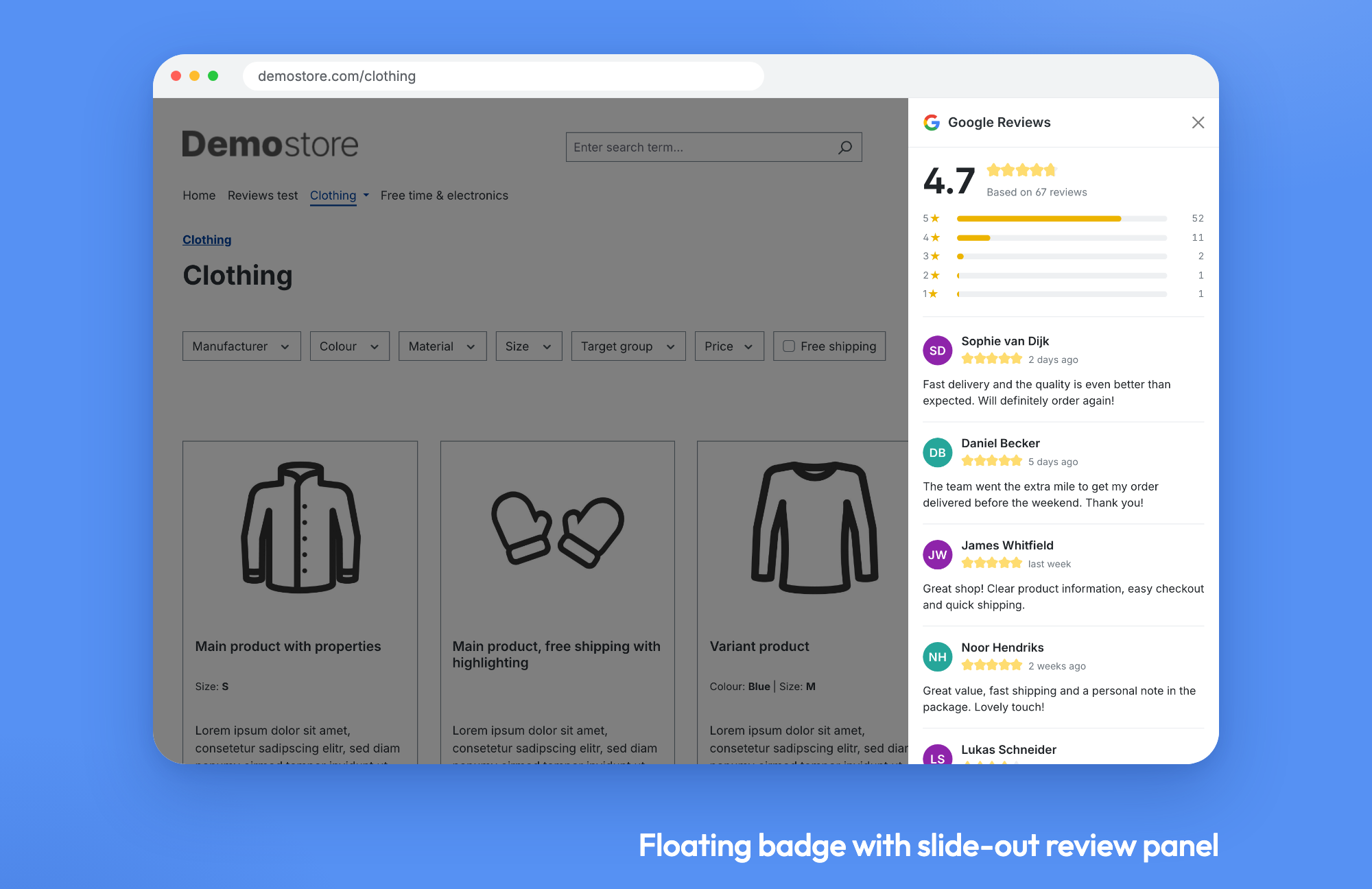This screenshot has height=889, width=1372.
Task: Click the SD avatar of Sophie van Dijk
Action: click(x=937, y=351)
